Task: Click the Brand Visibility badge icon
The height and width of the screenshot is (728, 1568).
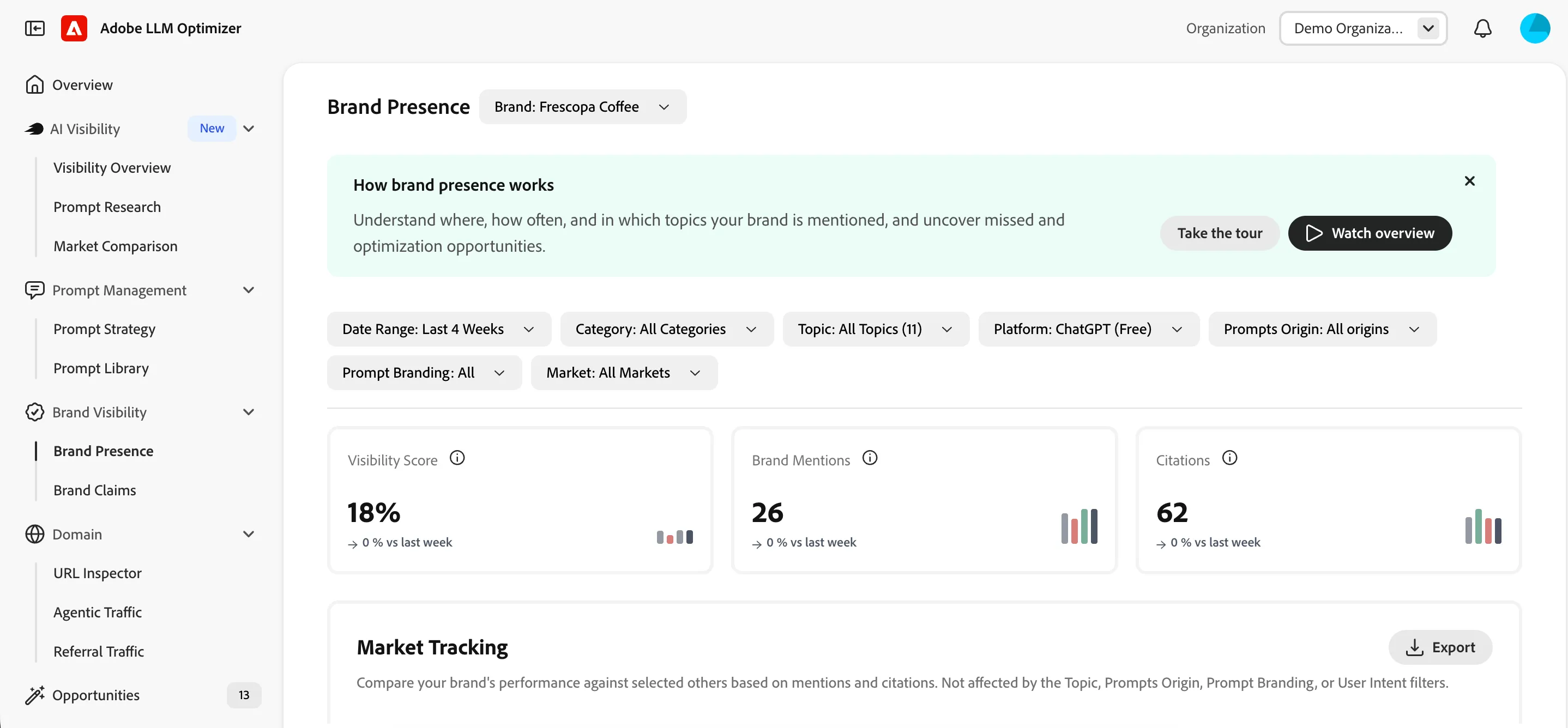Action: [35, 412]
